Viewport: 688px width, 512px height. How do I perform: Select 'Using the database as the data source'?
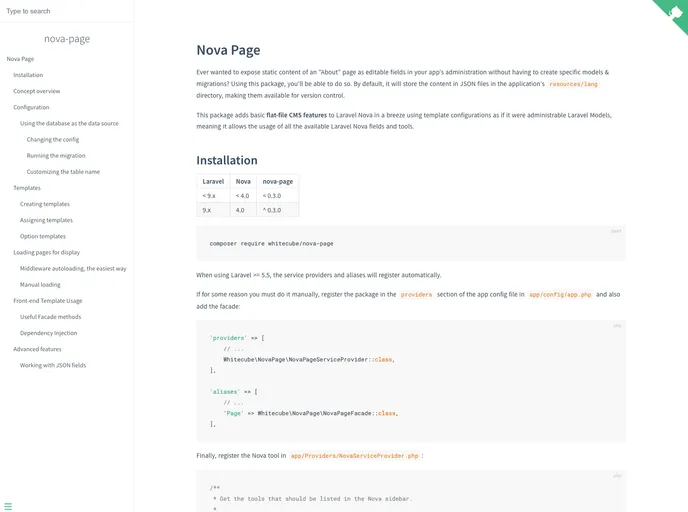(x=69, y=123)
